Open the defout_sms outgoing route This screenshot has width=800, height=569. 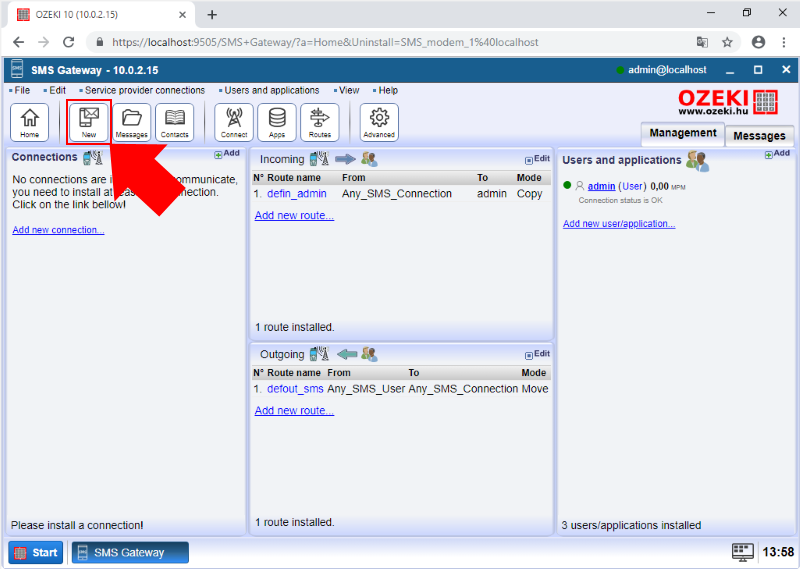tap(295, 389)
